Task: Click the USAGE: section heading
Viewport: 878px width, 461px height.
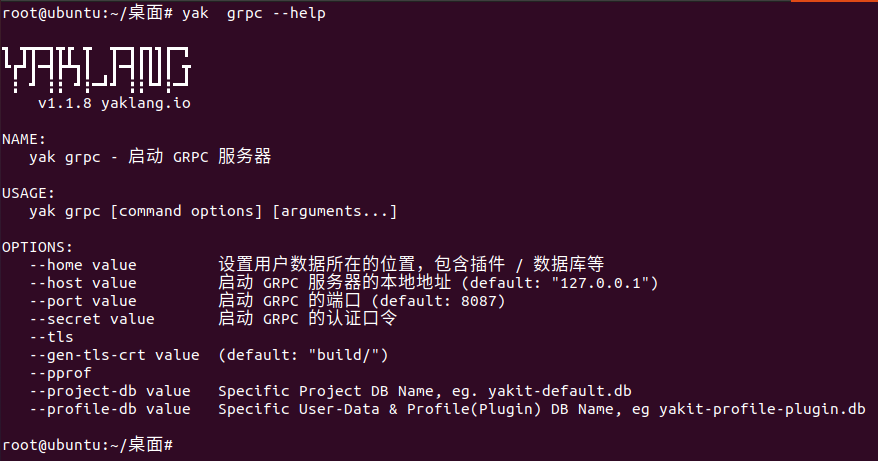Action: coord(29,193)
